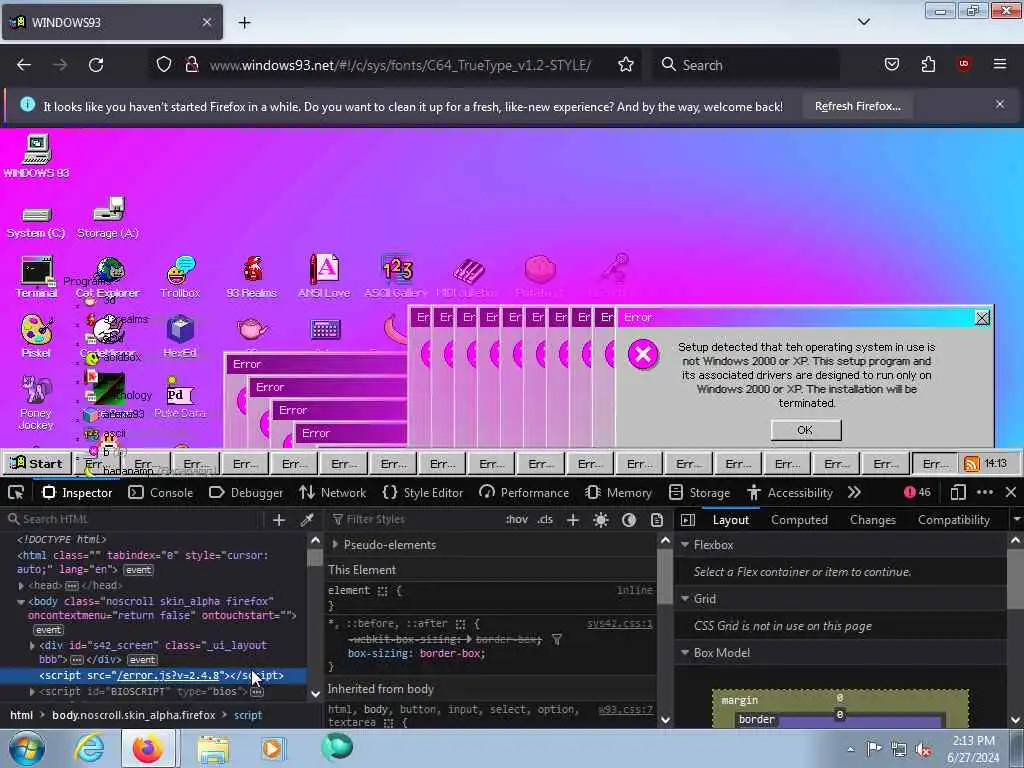1024x768 pixels.
Task: Toggle Responsive Design Mode
Action: (x=957, y=492)
